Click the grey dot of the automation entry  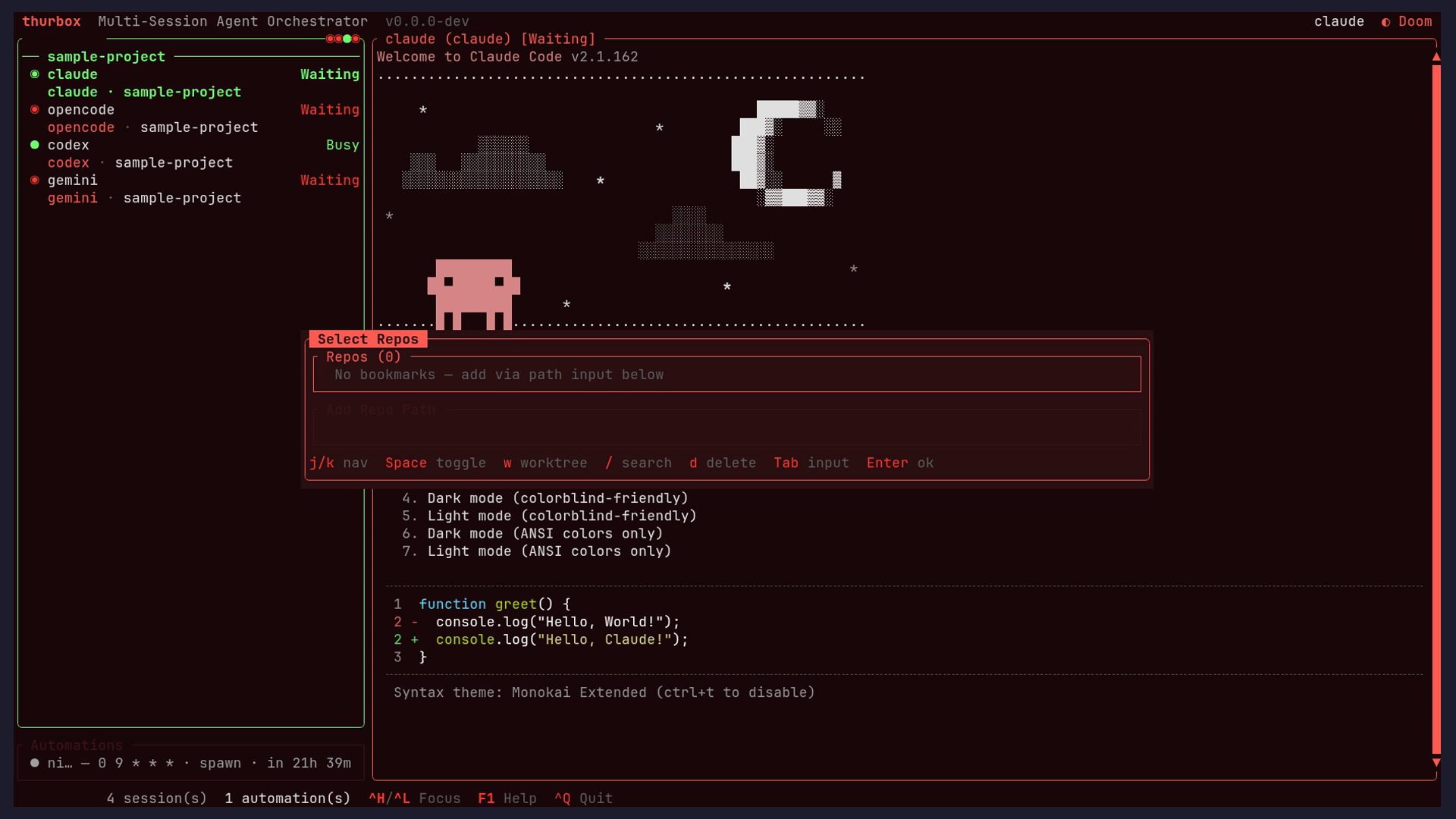(x=34, y=764)
